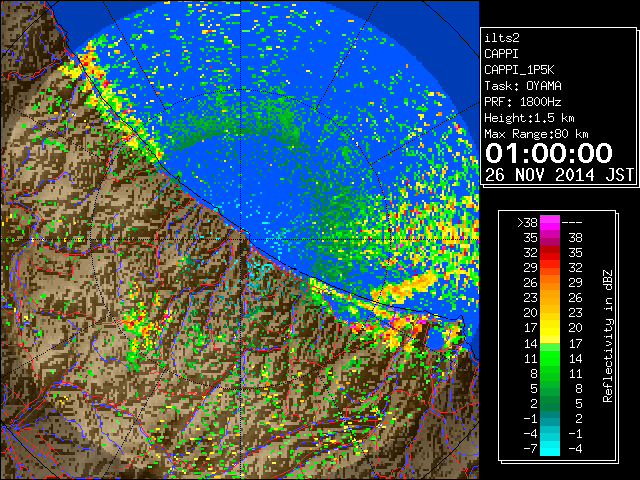Click the "---" legend upper-bound label
This screenshot has width=640, height=480.
[572, 223]
